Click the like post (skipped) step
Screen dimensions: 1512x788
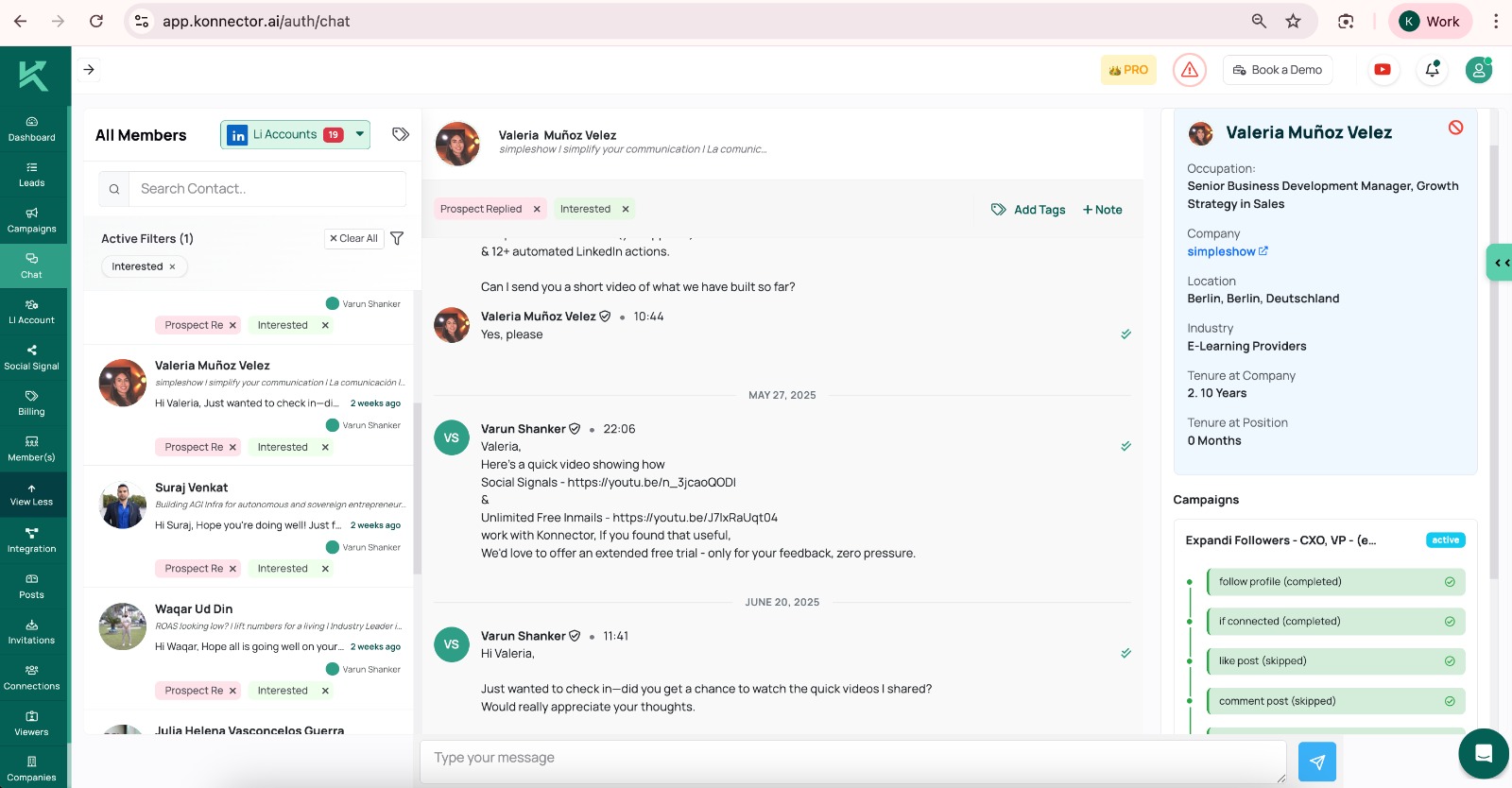click(x=1336, y=661)
